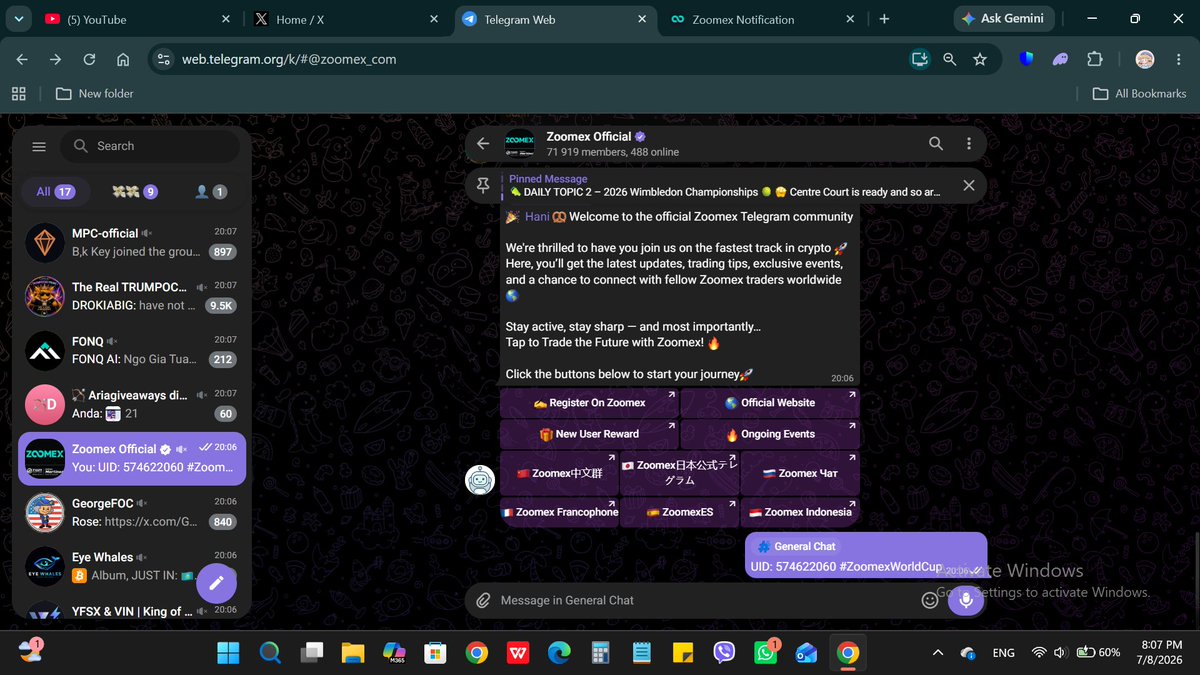Click the #ZoomexWorldCup hashtag
The width and height of the screenshot is (1200, 675).
(x=891, y=567)
